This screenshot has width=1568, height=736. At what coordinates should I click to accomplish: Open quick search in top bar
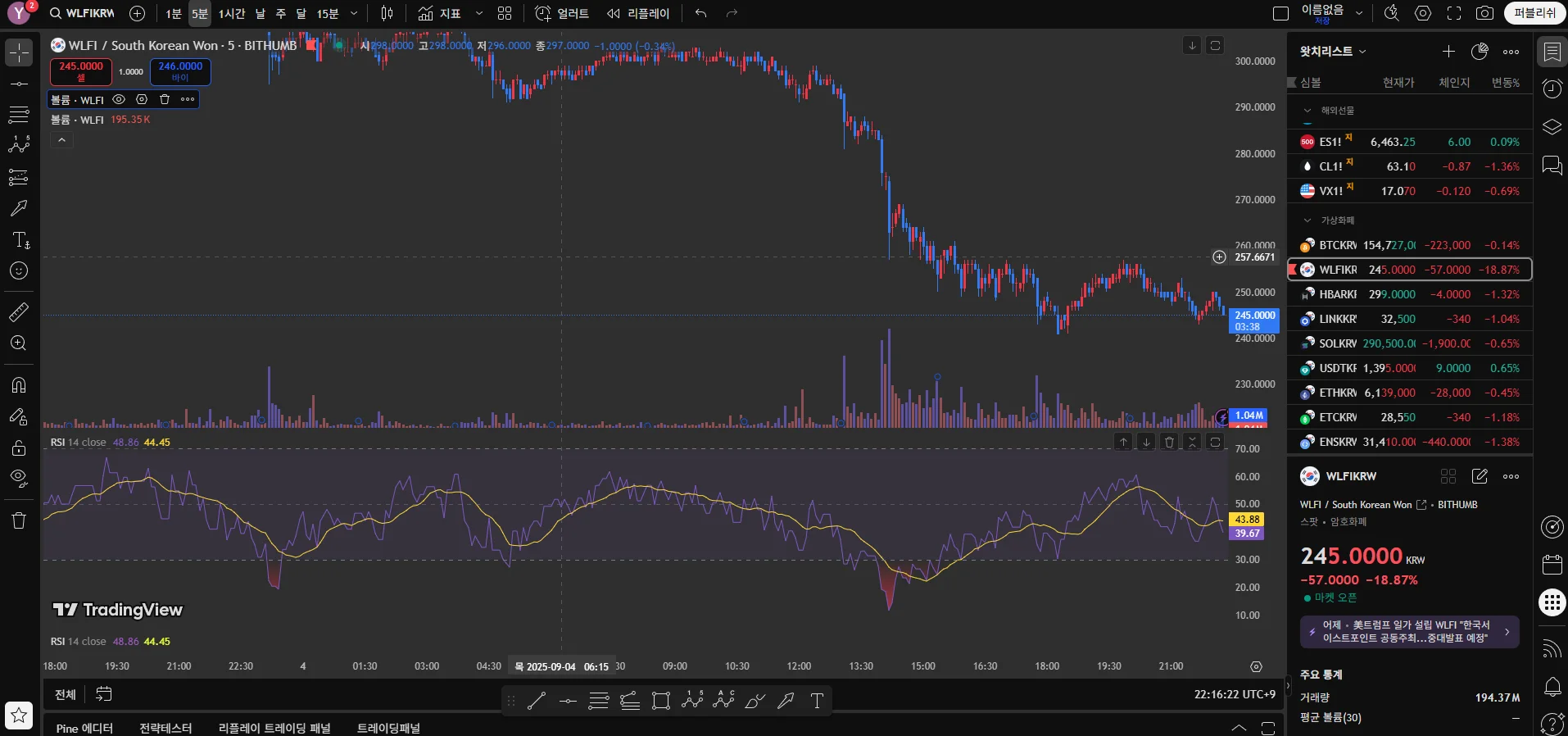pos(1391,13)
